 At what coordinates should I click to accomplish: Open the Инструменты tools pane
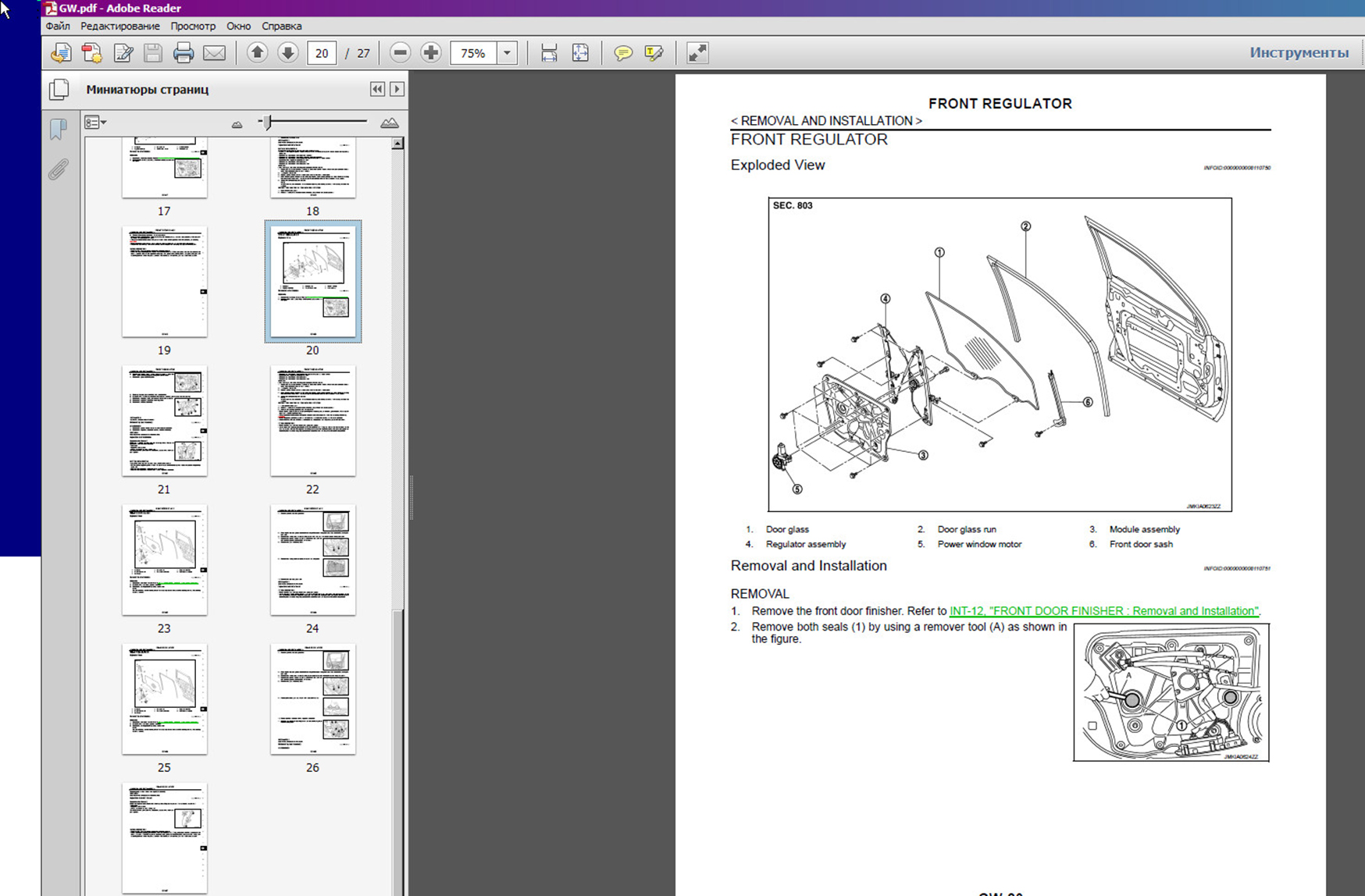(x=1299, y=52)
